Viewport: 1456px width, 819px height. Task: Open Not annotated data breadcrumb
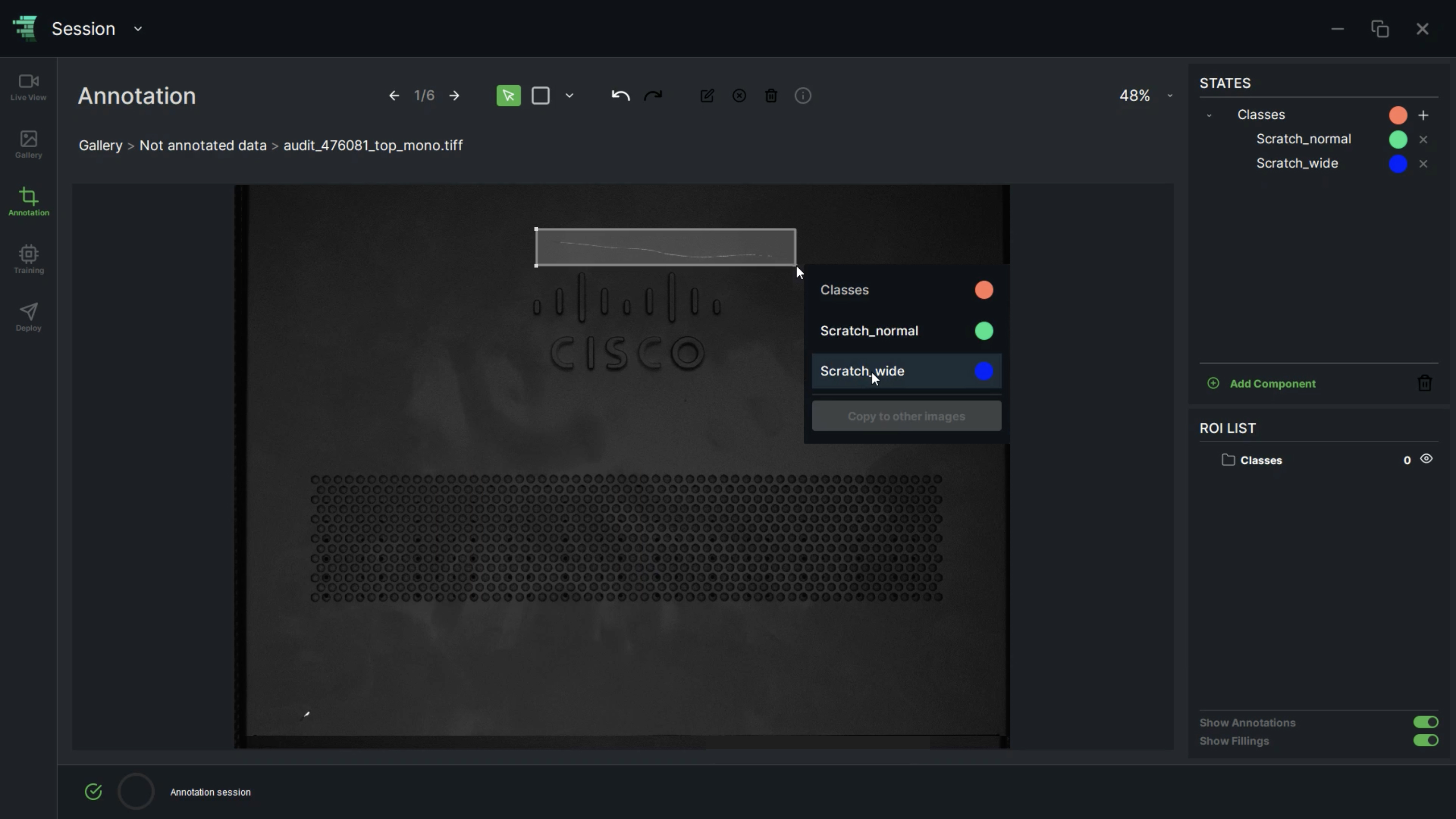coord(203,146)
